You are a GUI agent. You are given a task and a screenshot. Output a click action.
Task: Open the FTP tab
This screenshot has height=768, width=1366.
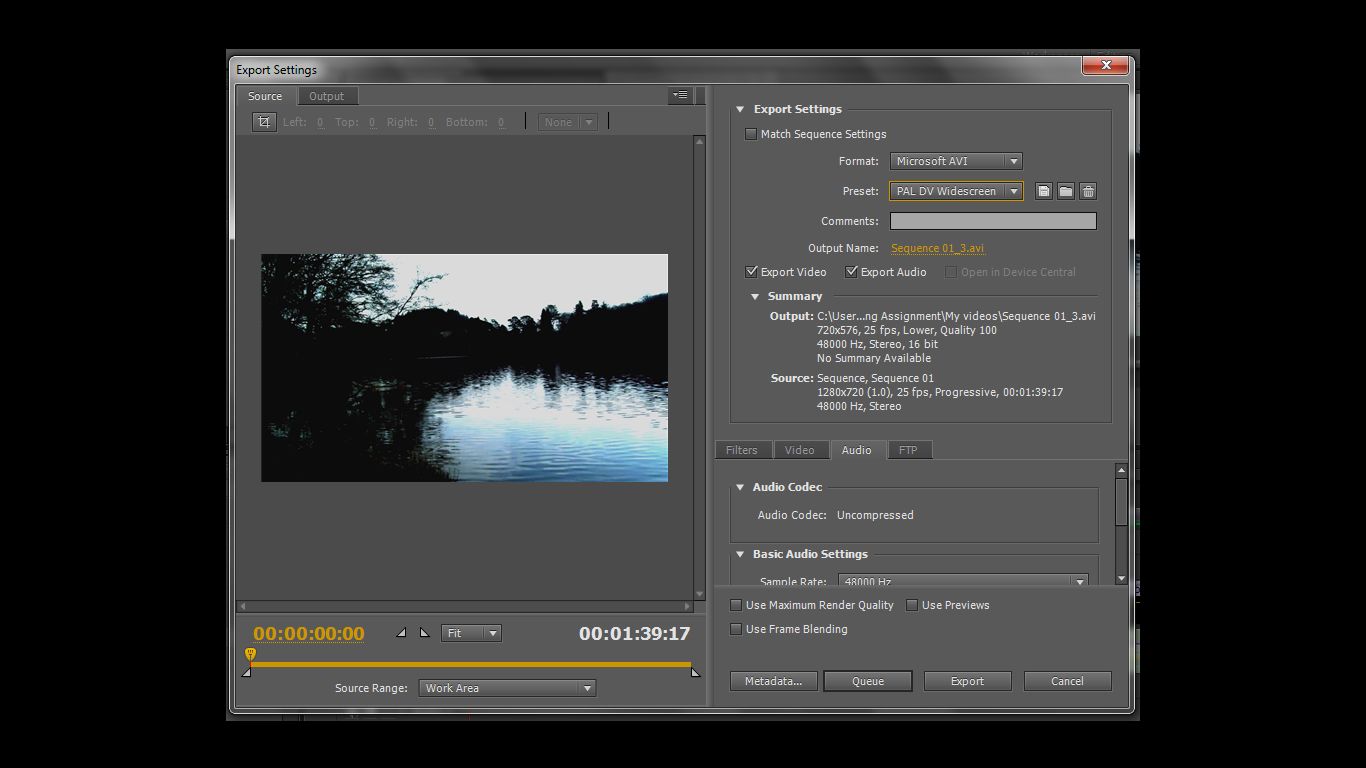908,450
